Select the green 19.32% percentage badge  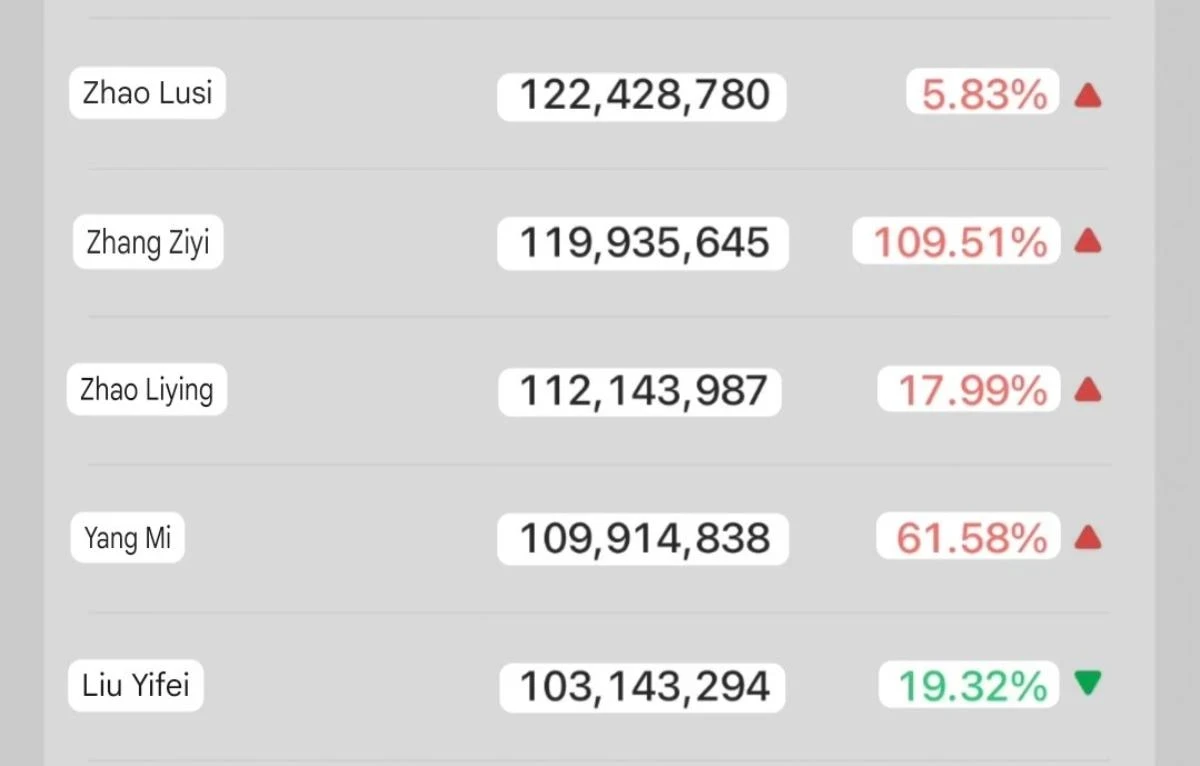tap(969, 686)
